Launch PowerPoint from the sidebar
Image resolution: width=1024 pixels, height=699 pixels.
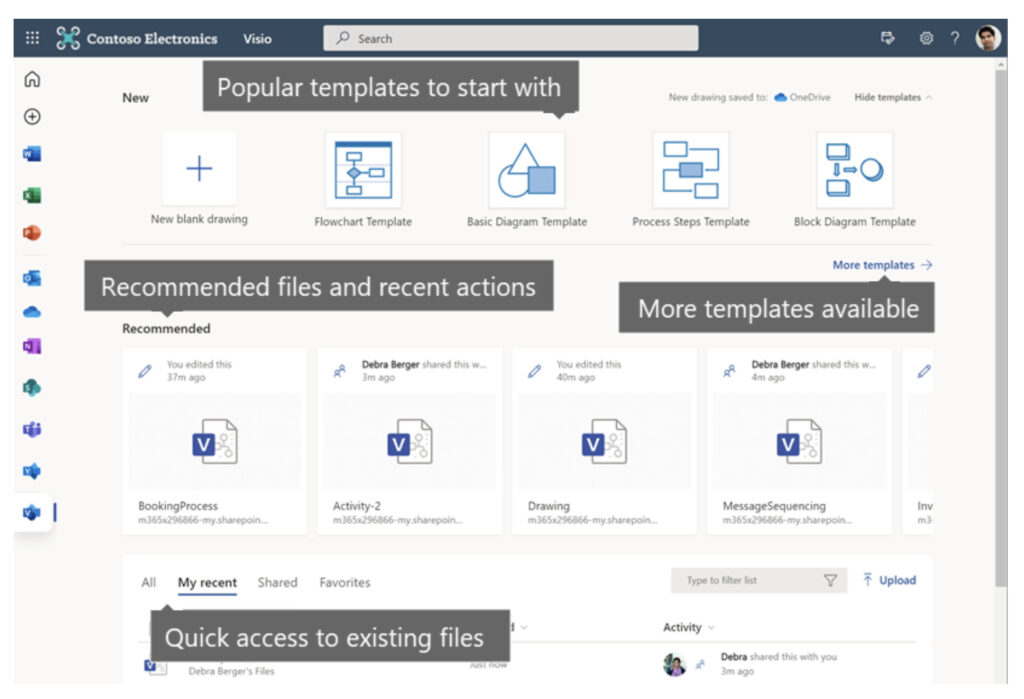[32, 233]
